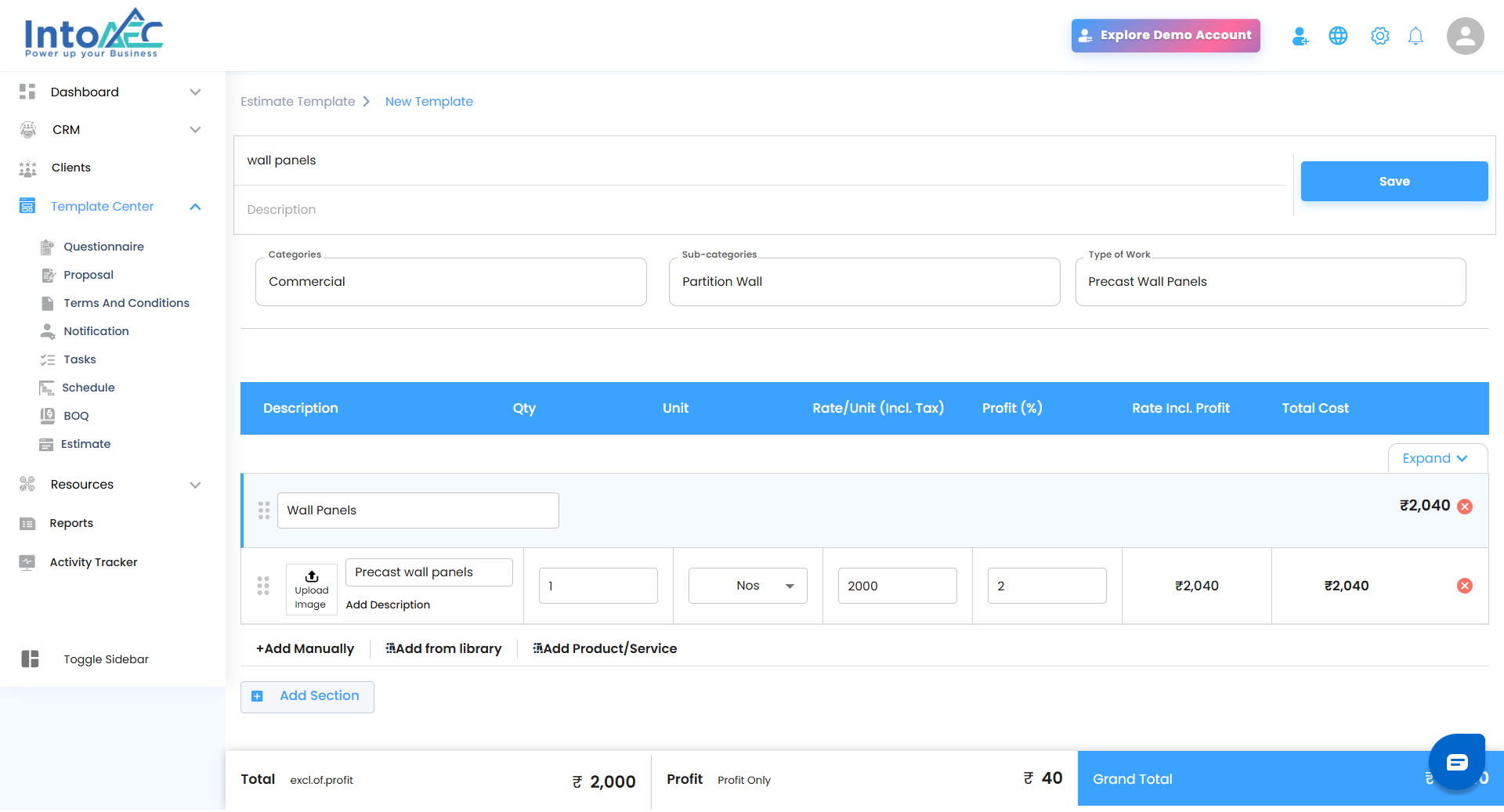Open the Categories dropdown showing Commercial

pos(451,282)
